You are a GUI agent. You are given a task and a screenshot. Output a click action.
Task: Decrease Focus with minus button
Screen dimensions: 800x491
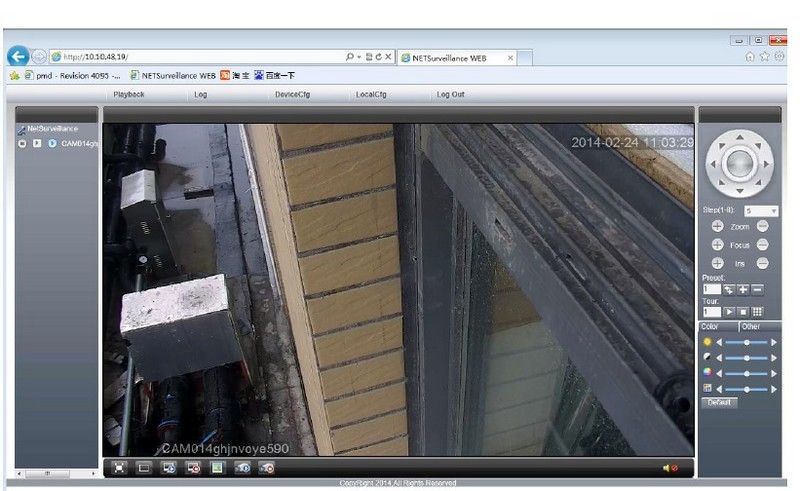(763, 245)
